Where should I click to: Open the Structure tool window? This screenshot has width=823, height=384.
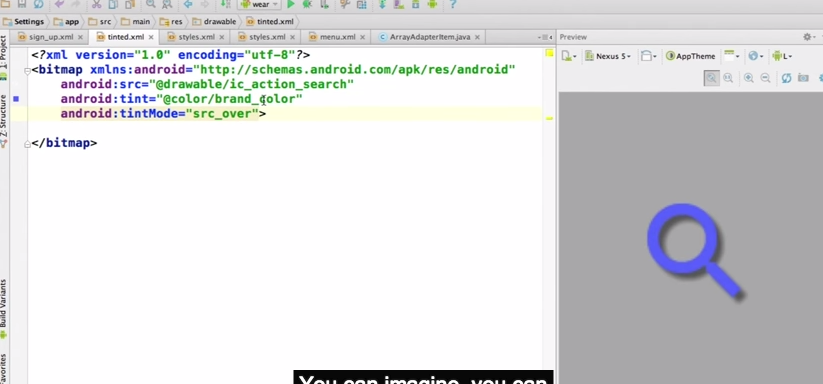pos(4,121)
